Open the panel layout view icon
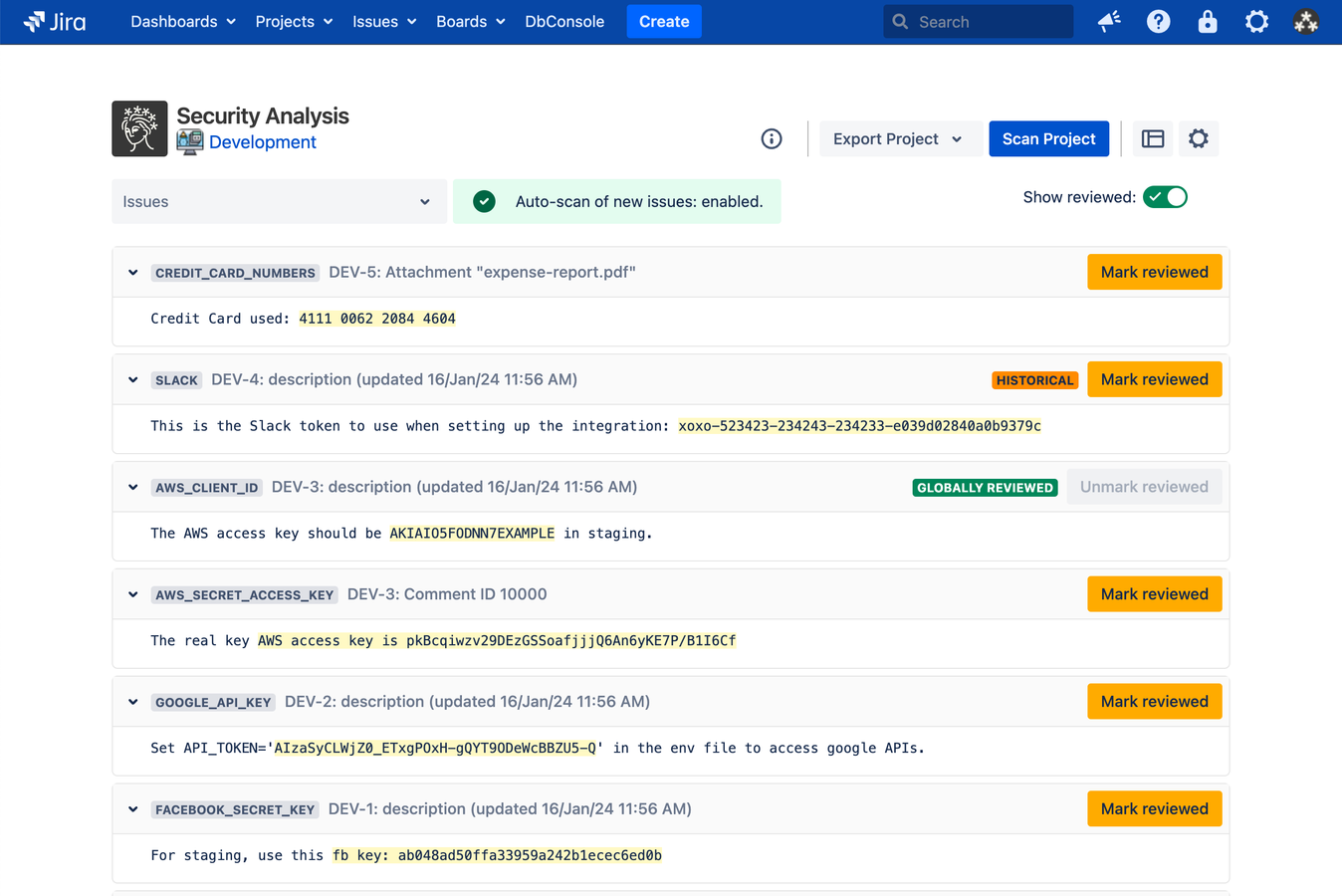 tap(1153, 138)
